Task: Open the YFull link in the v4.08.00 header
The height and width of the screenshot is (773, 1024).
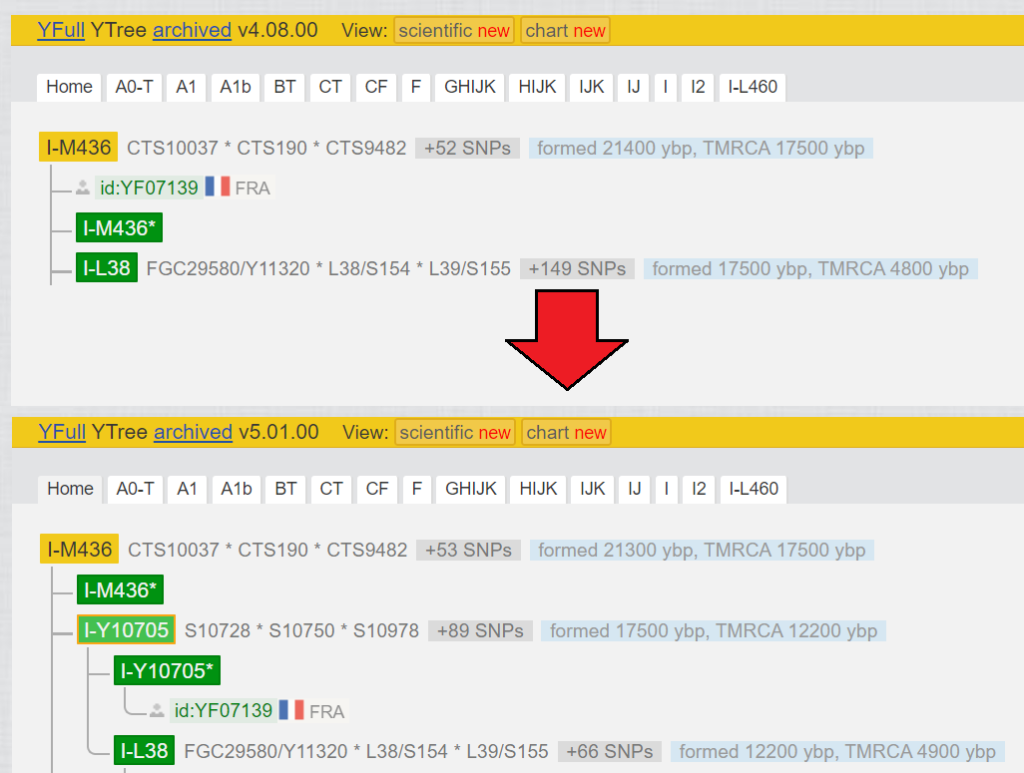Action: click(61, 30)
